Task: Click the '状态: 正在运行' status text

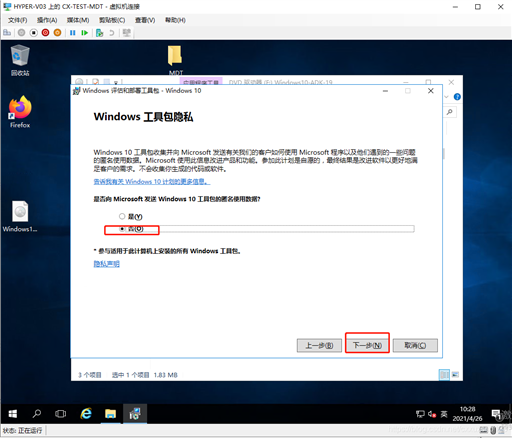Action: click(x=22, y=431)
